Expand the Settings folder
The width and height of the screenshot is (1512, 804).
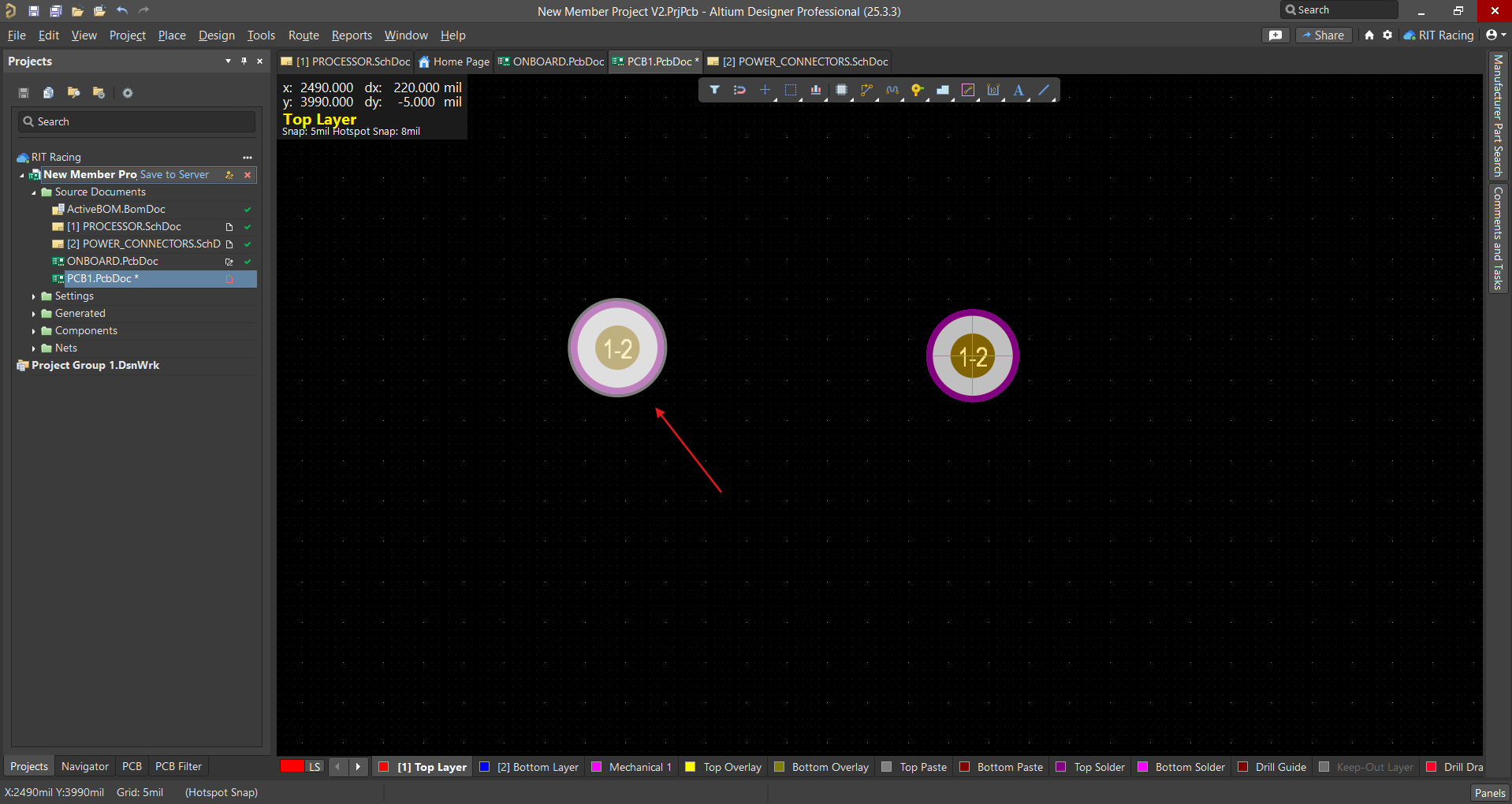pyautogui.click(x=34, y=296)
